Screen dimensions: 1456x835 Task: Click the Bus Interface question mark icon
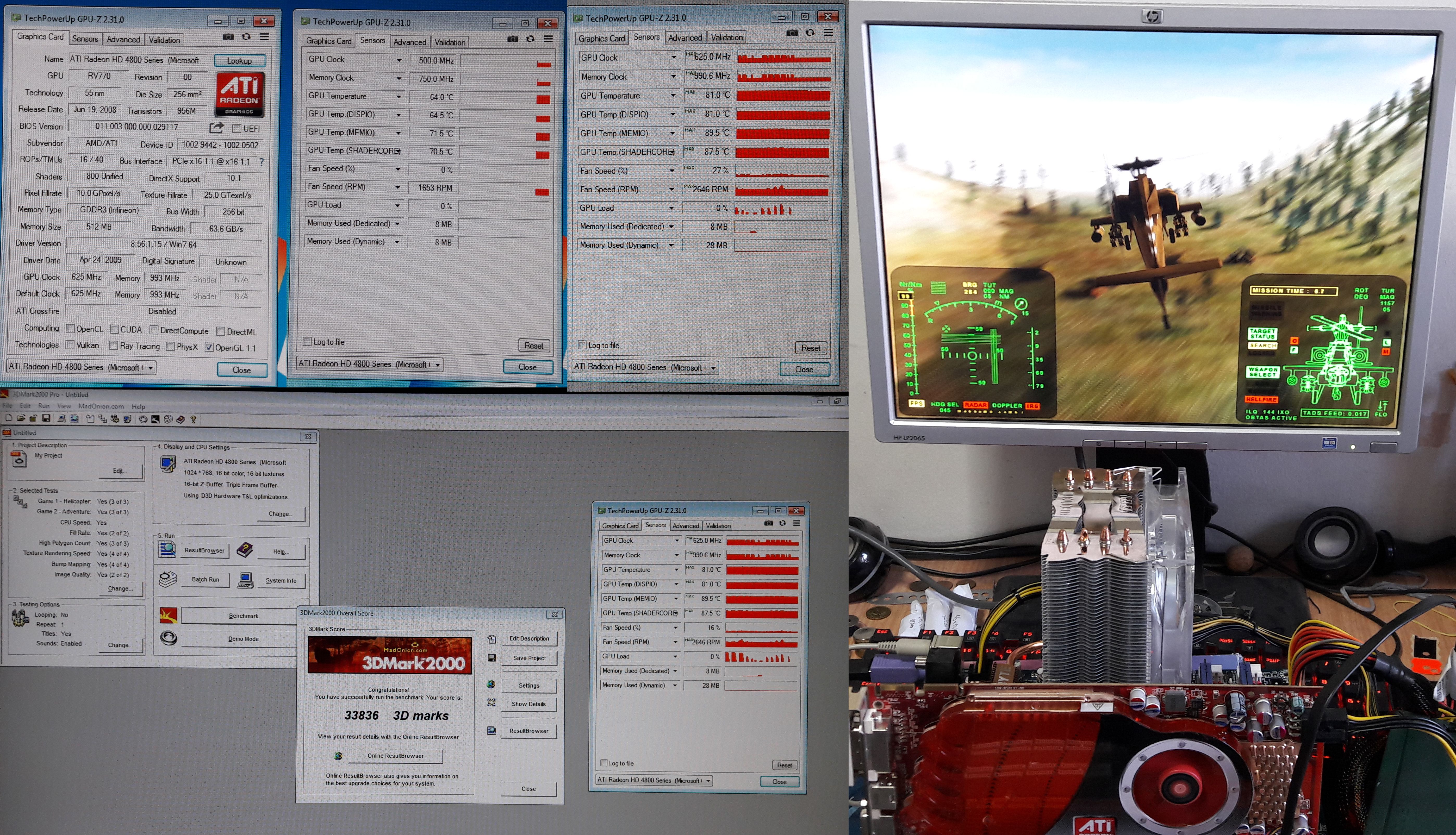coord(262,162)
